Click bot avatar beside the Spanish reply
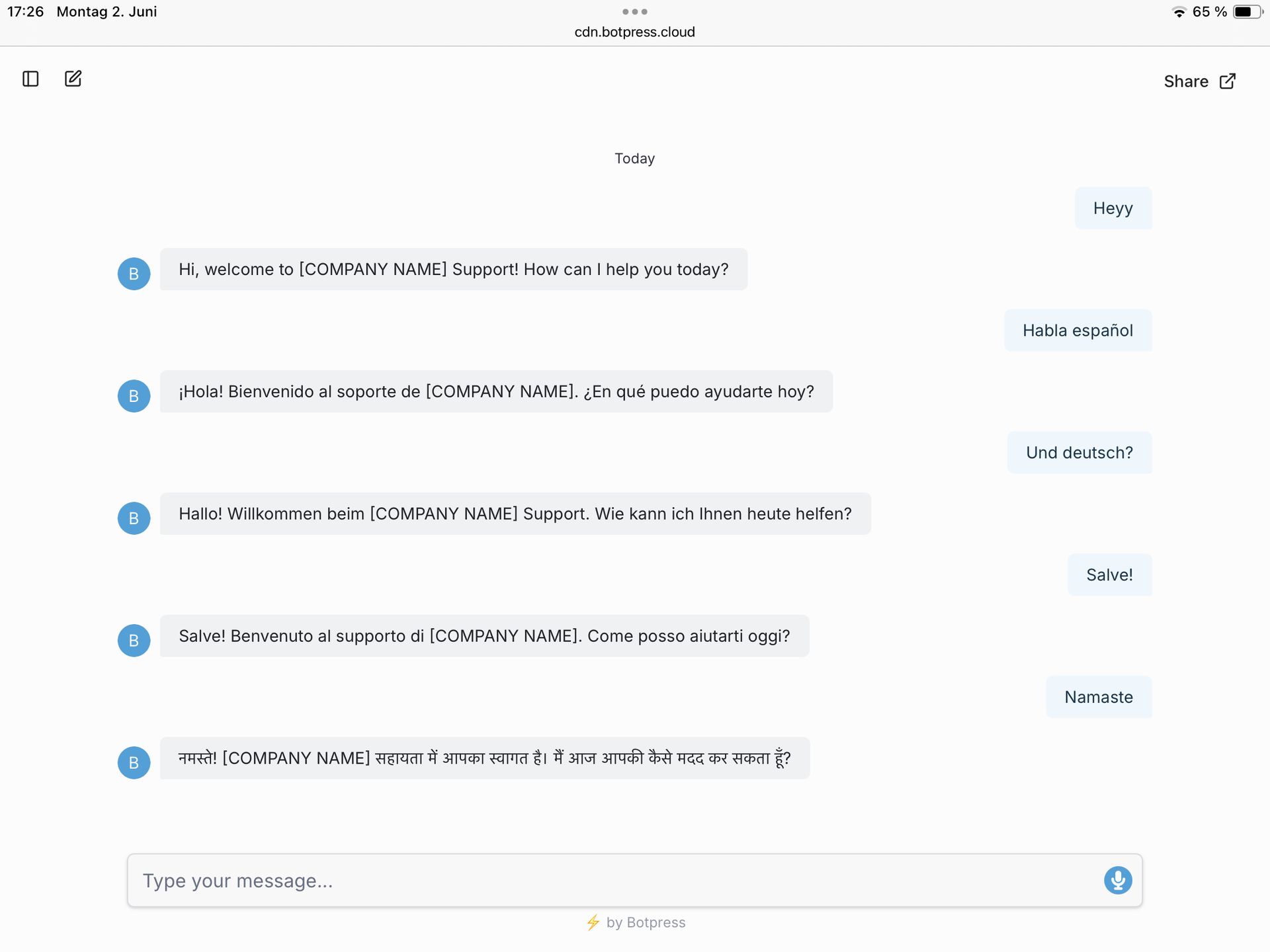Viewport: 1270px width, 952px height. [x=134, y=396]
